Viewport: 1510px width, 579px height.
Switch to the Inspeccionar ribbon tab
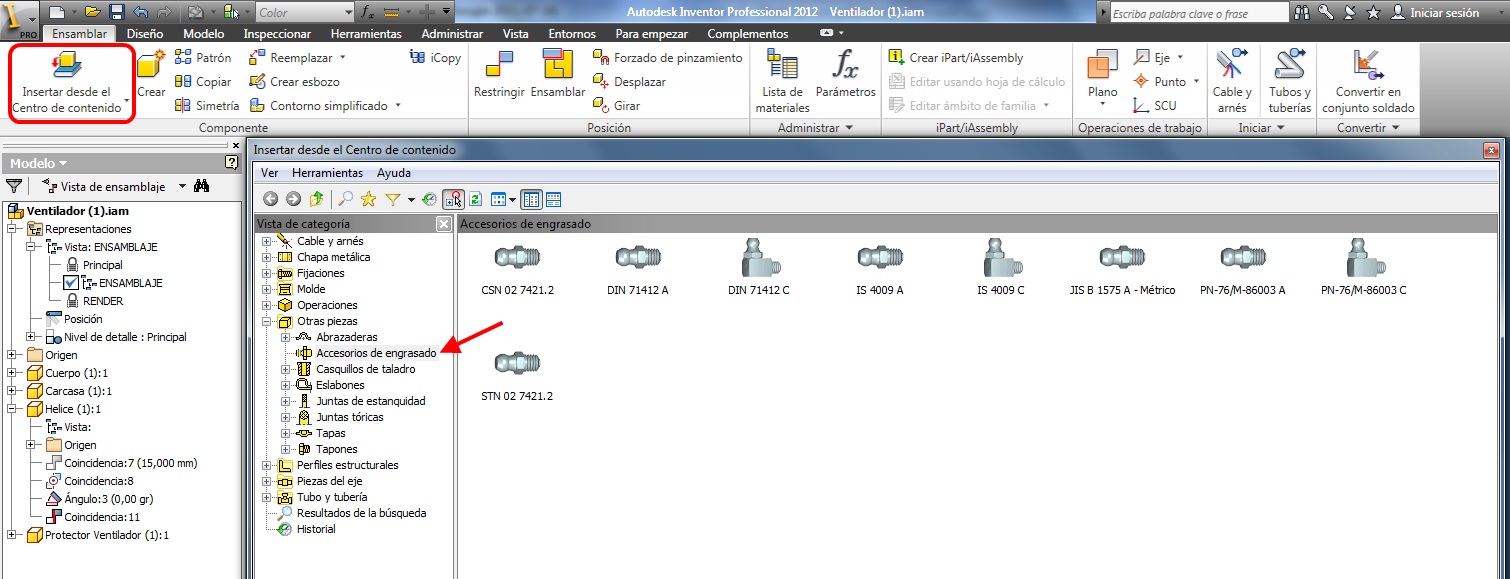[x=277, y=33]
